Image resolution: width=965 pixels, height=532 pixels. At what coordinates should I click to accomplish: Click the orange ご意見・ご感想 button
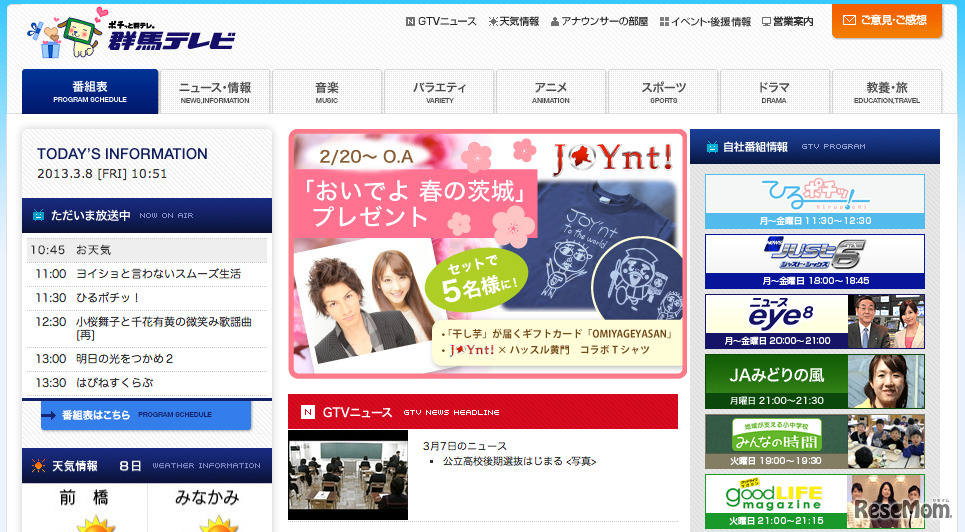coord(887,21)
